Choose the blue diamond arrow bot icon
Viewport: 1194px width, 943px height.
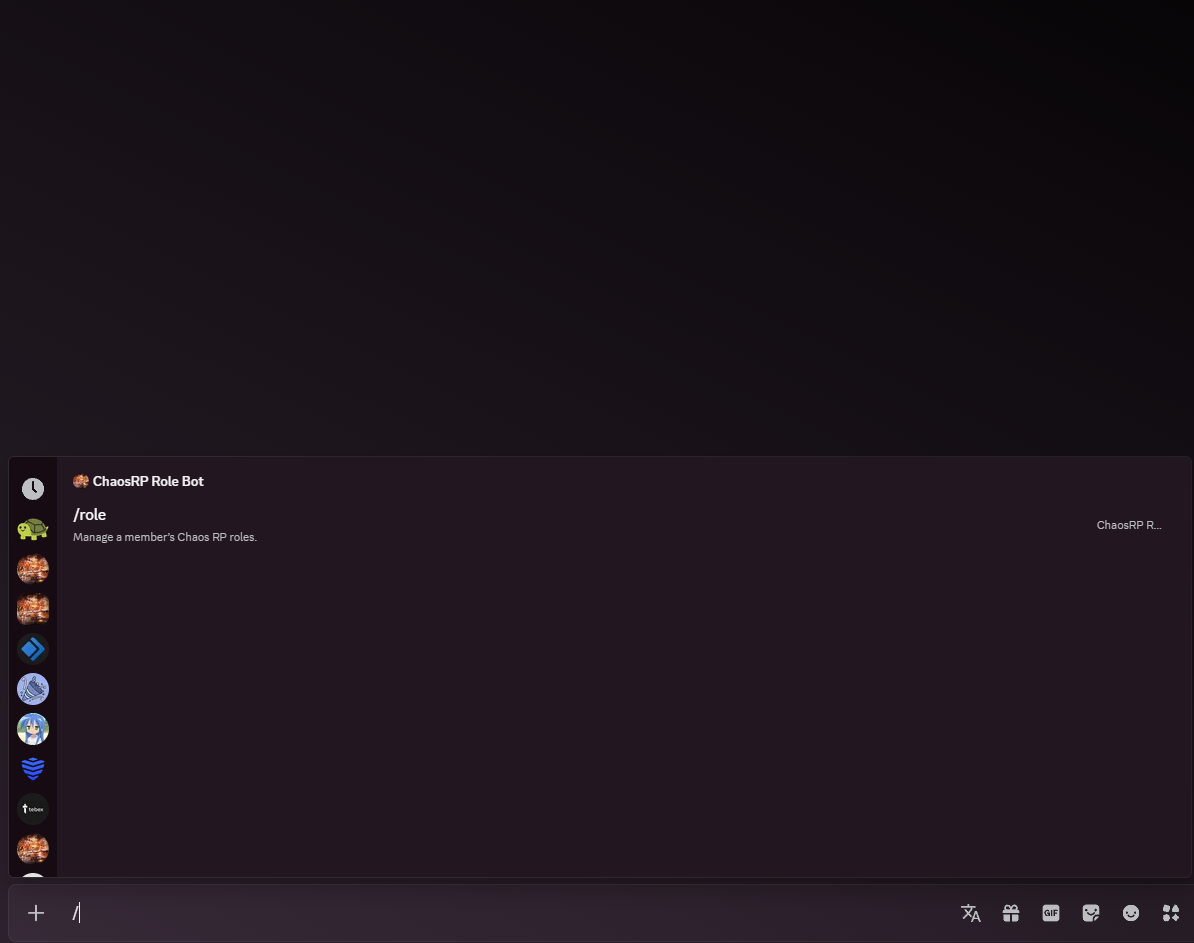click(33, 649)
